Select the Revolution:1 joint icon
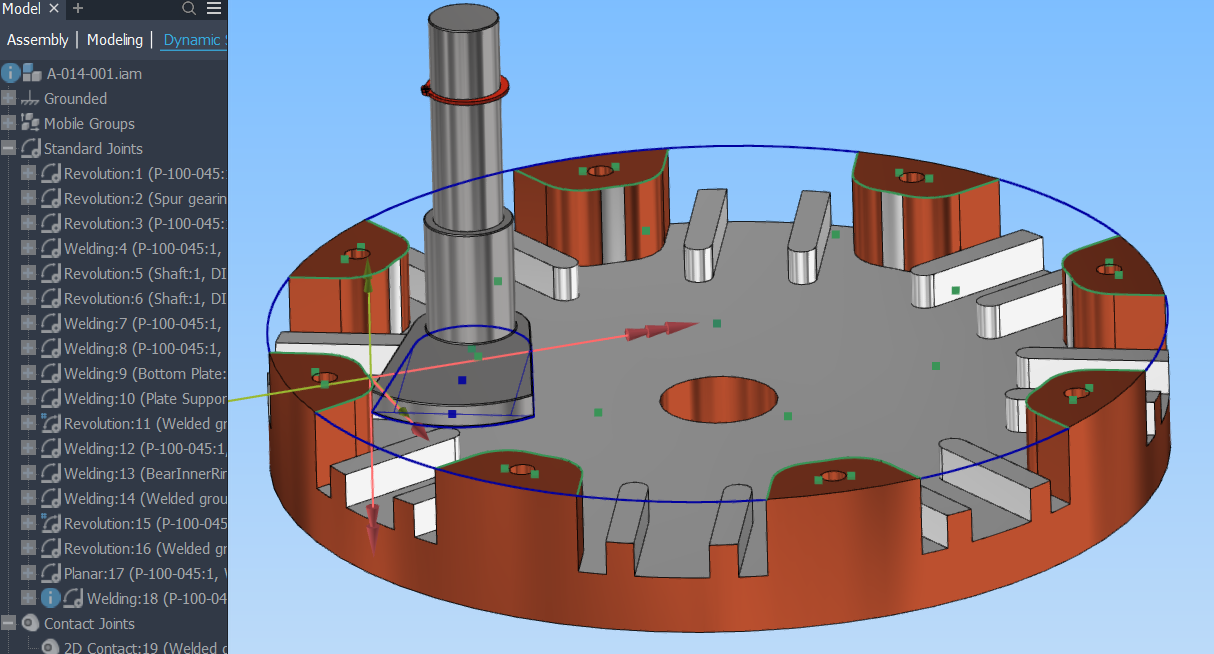The image size is (1214, 654). click(50, 172)
